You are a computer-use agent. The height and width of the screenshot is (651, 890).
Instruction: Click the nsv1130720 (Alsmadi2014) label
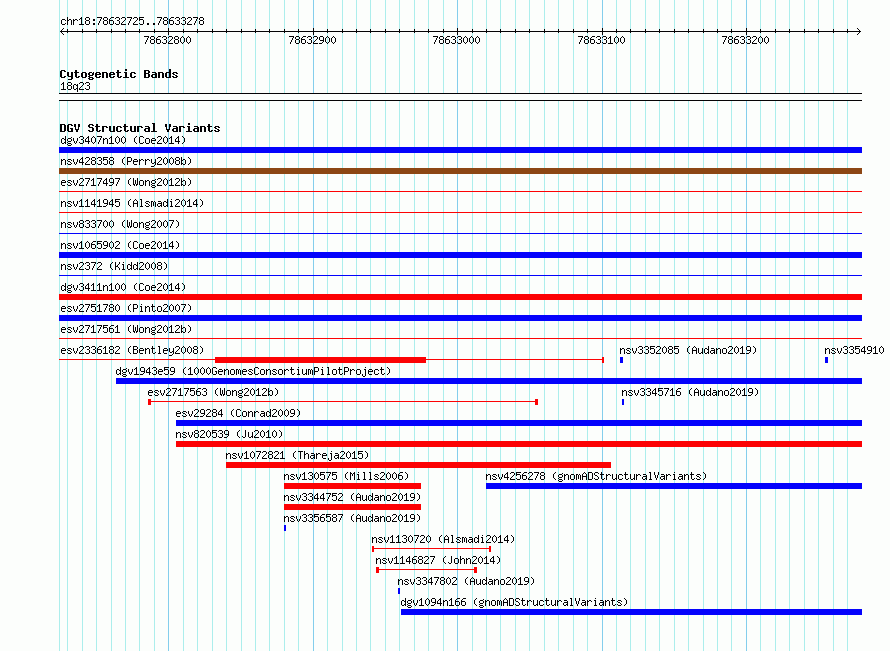click(x=443, y=539)
